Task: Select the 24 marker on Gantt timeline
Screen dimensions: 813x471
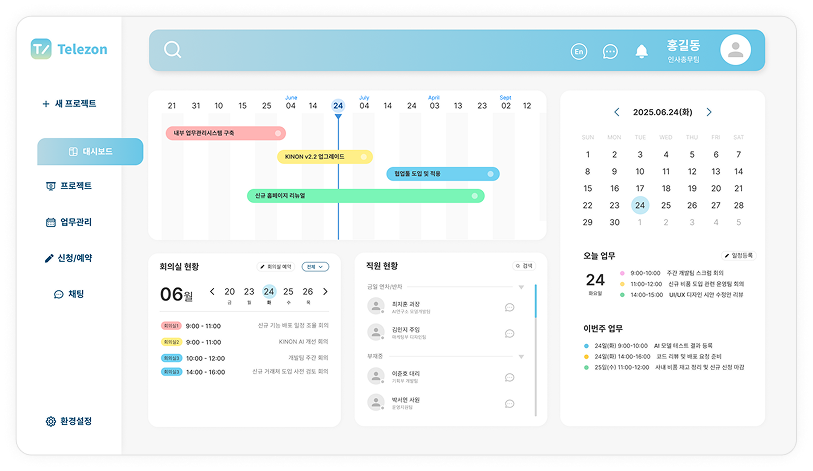Action: click(x=338, y=105)
